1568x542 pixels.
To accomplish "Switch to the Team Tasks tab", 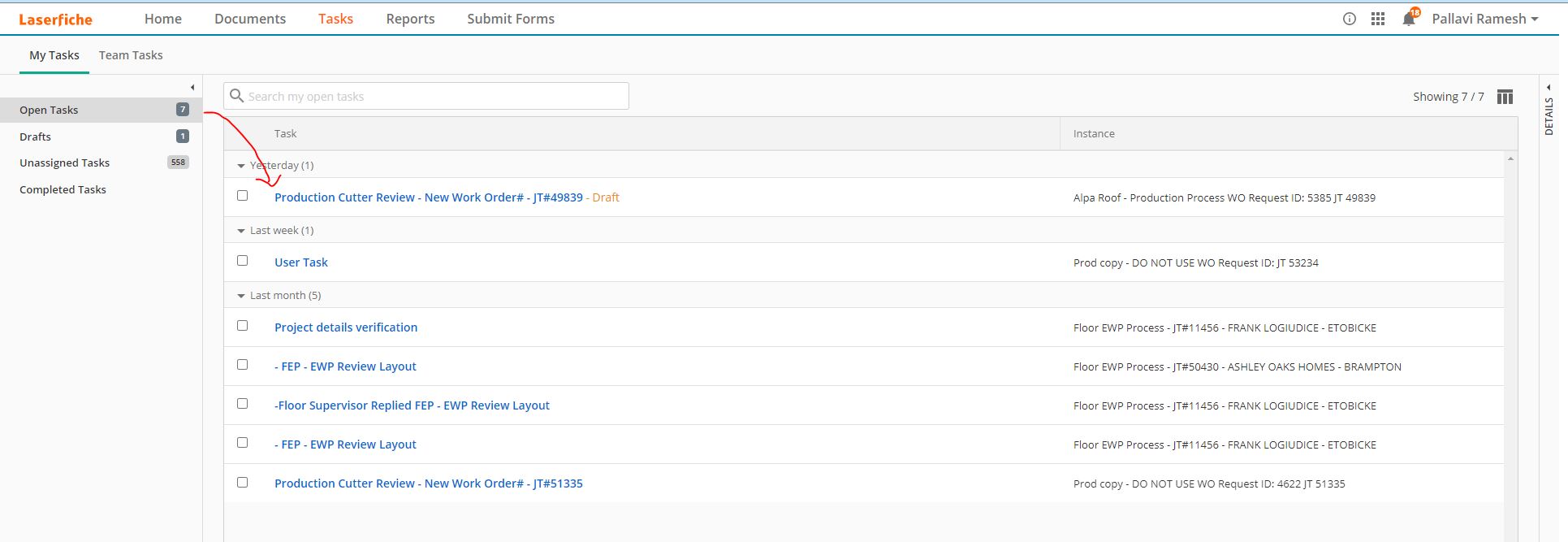I will pyautogui.click(x=131, y=55).
